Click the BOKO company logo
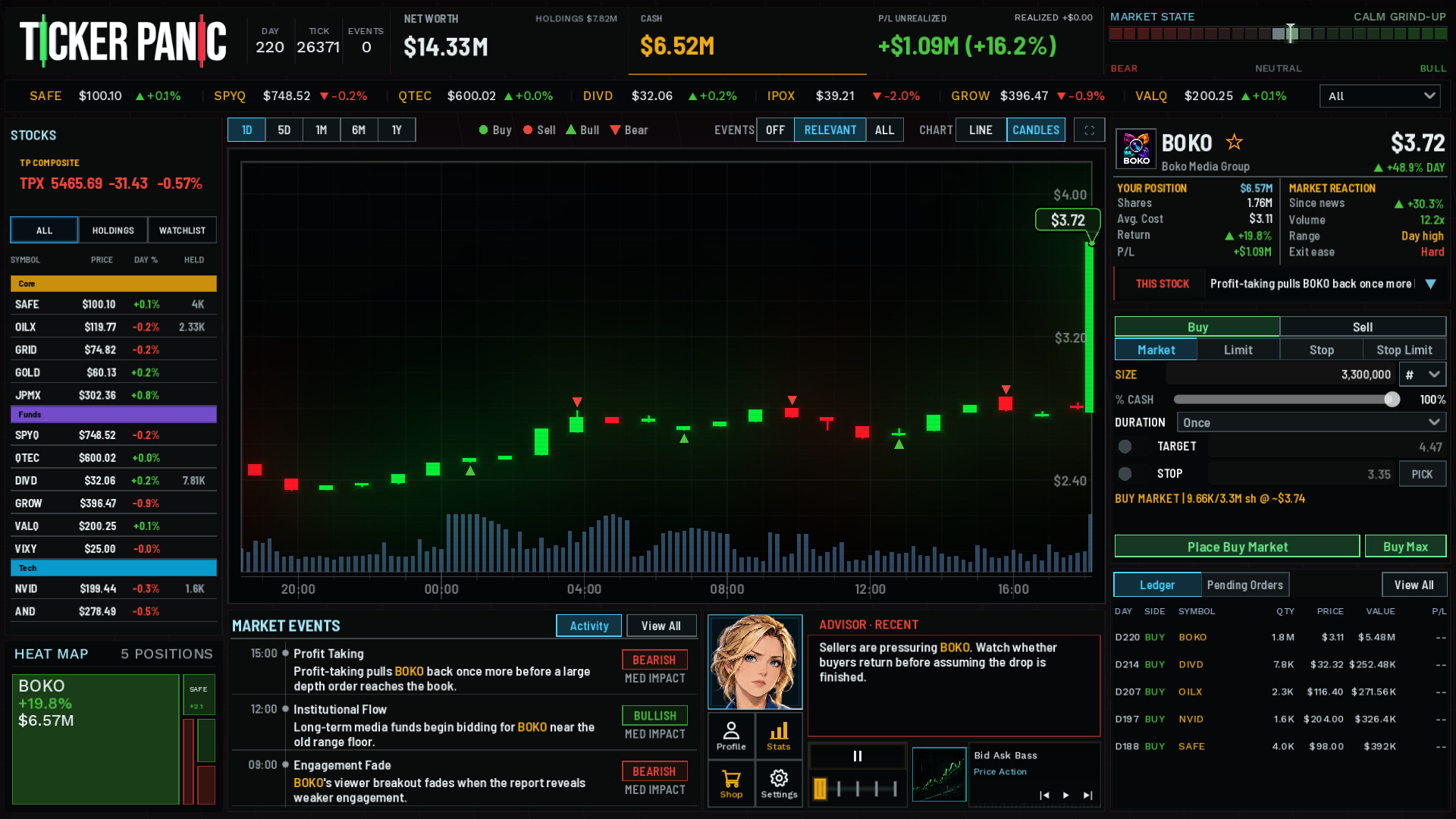Screen dimensions: 1456x819 [x=1136, y=149]
